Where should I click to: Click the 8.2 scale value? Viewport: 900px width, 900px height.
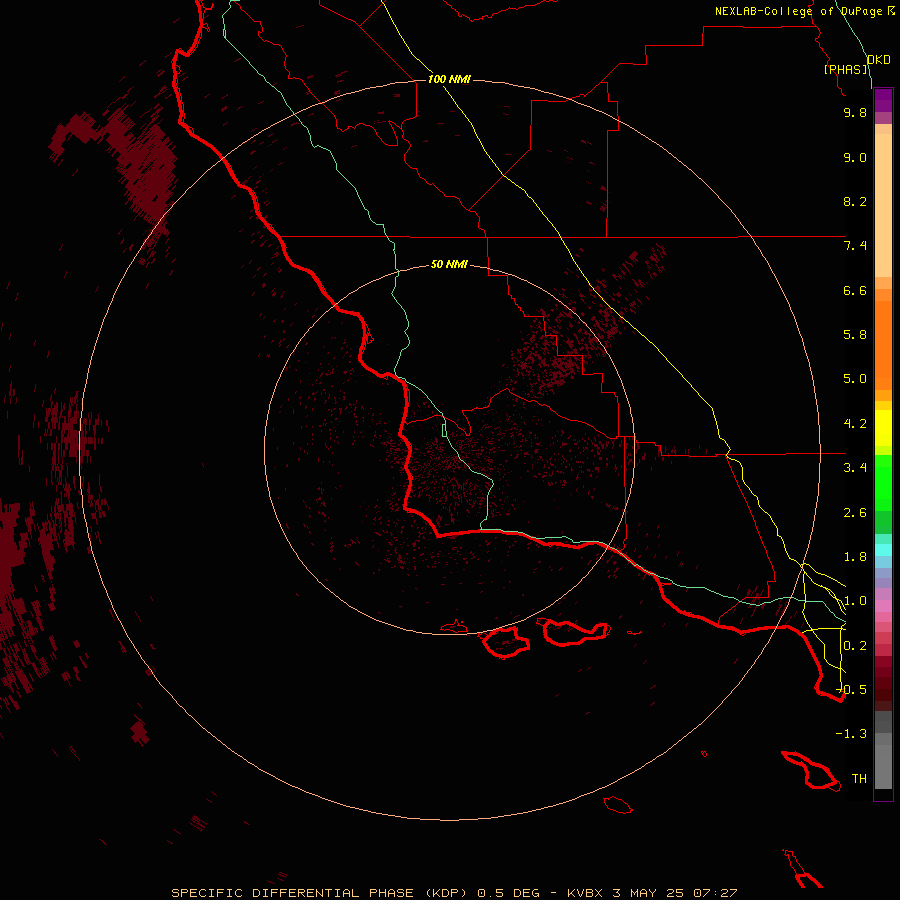point(855,201)
